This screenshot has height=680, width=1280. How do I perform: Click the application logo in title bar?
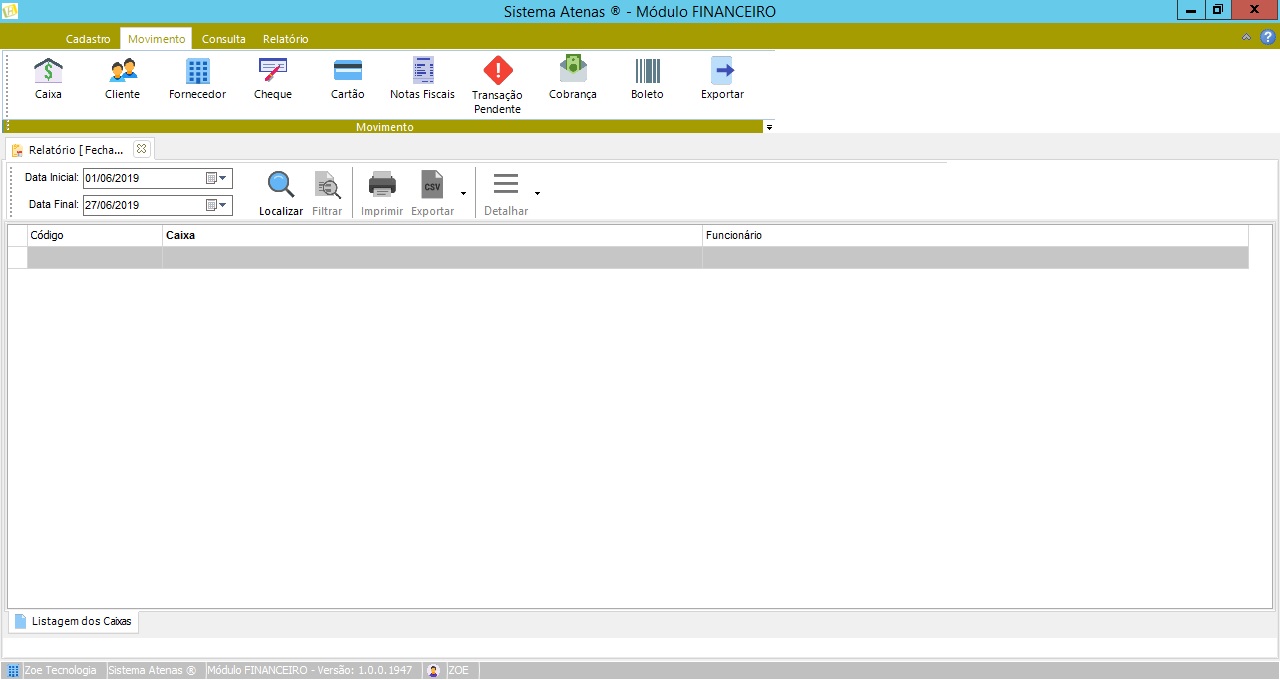pos(11,11)
